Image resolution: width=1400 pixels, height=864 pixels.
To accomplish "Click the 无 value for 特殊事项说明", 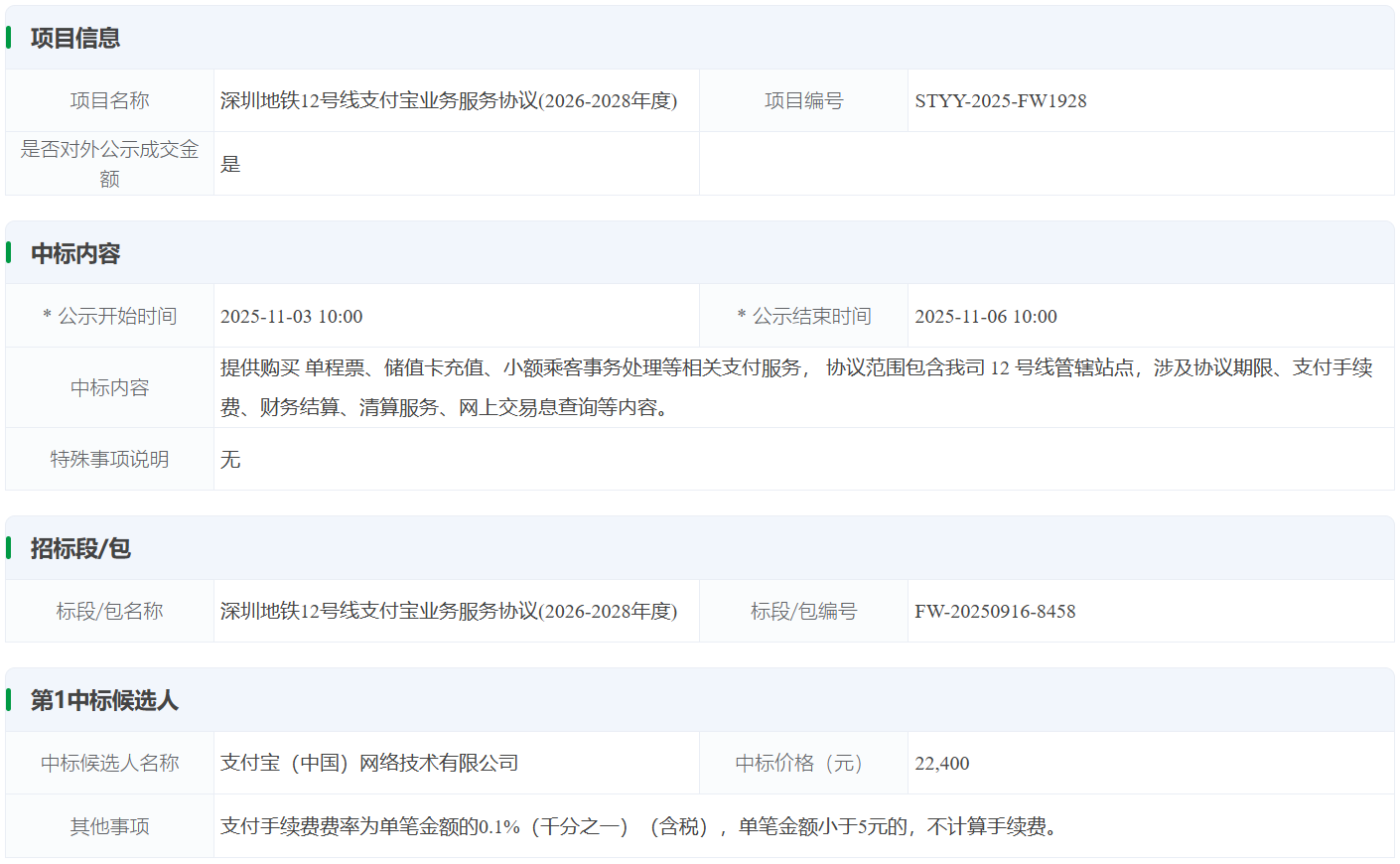I will (x=230, y=459).
